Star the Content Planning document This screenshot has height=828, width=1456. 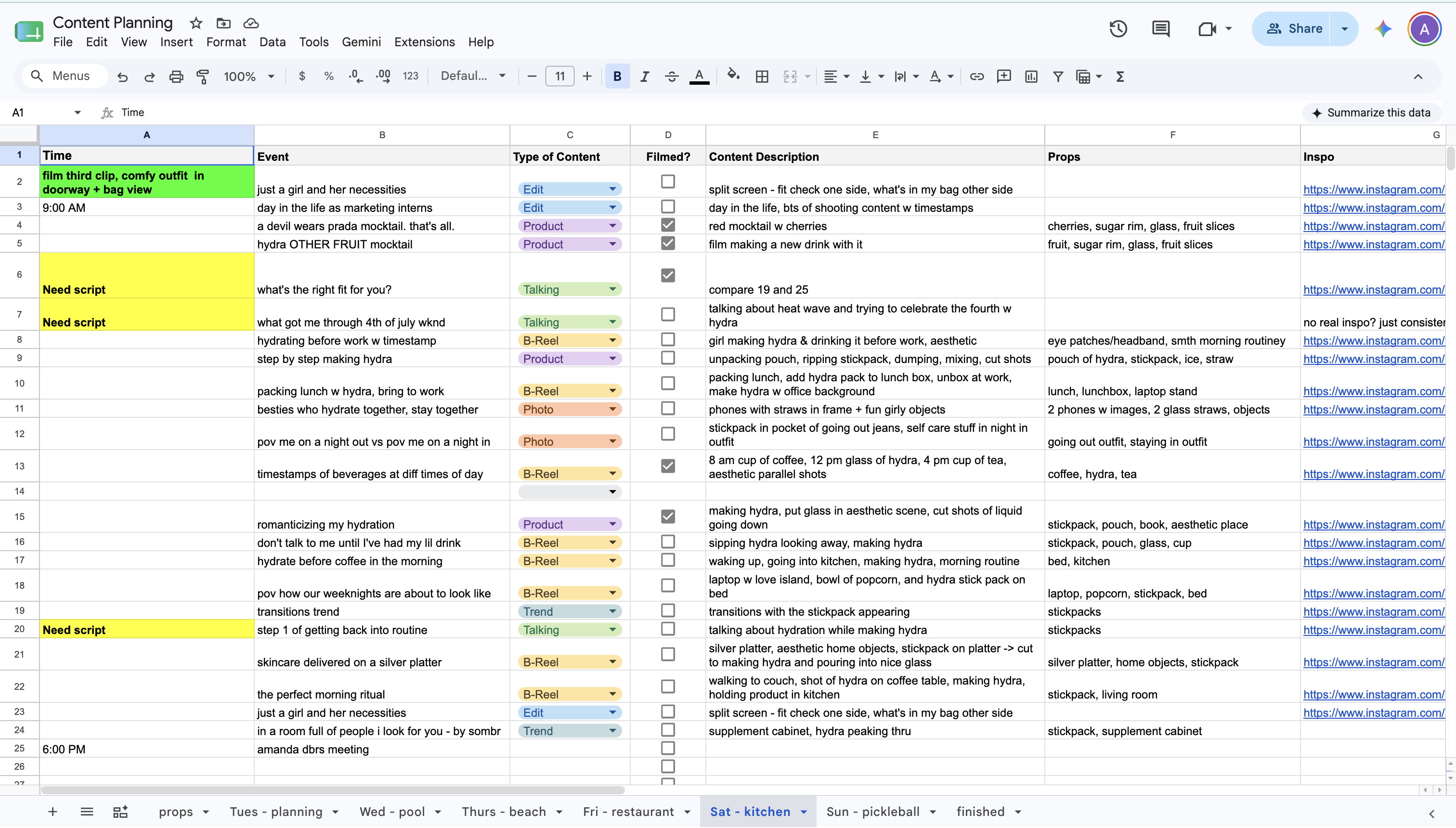click(x=196, y=23)
